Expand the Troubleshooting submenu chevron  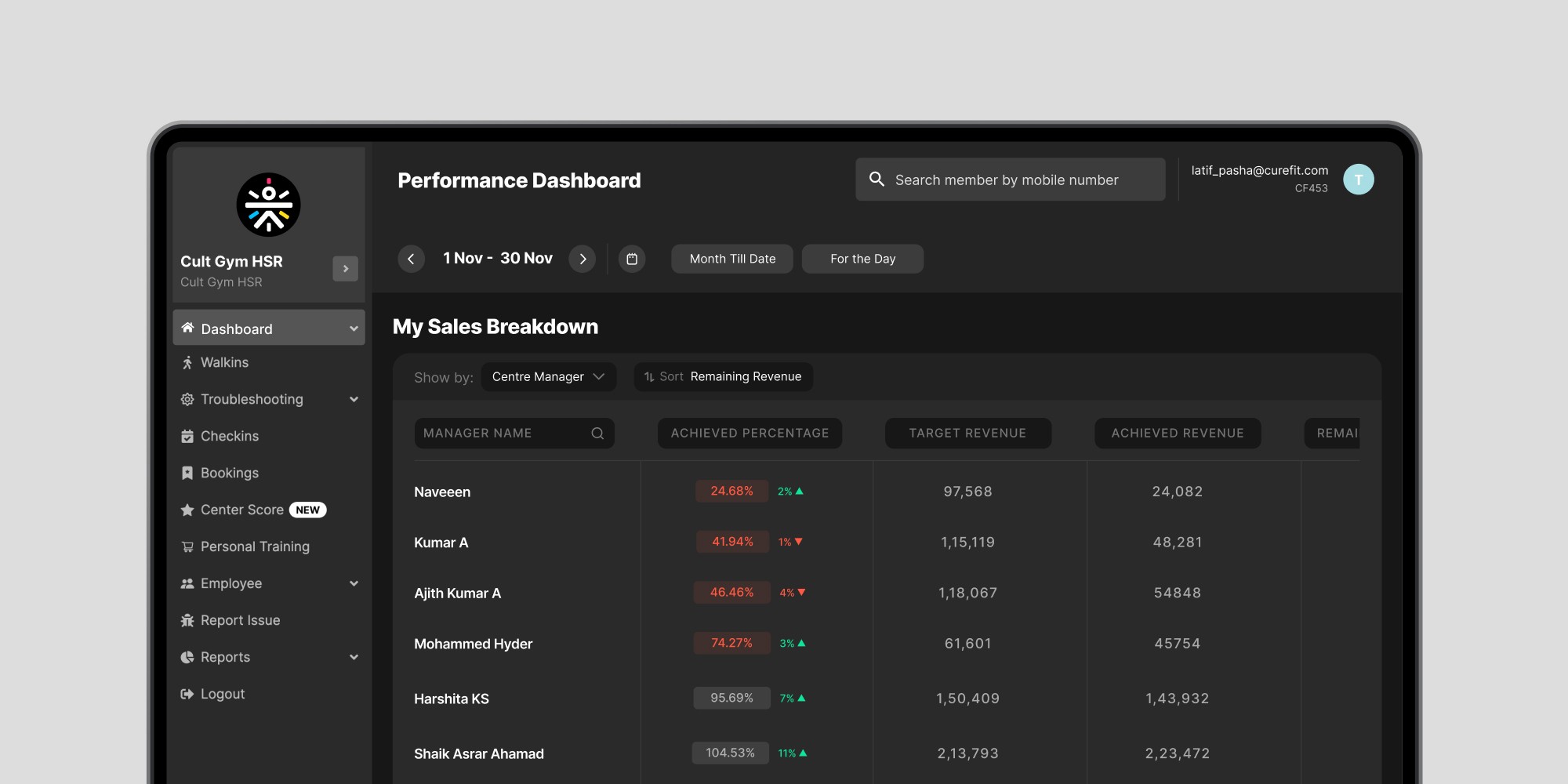click(354, 399)
